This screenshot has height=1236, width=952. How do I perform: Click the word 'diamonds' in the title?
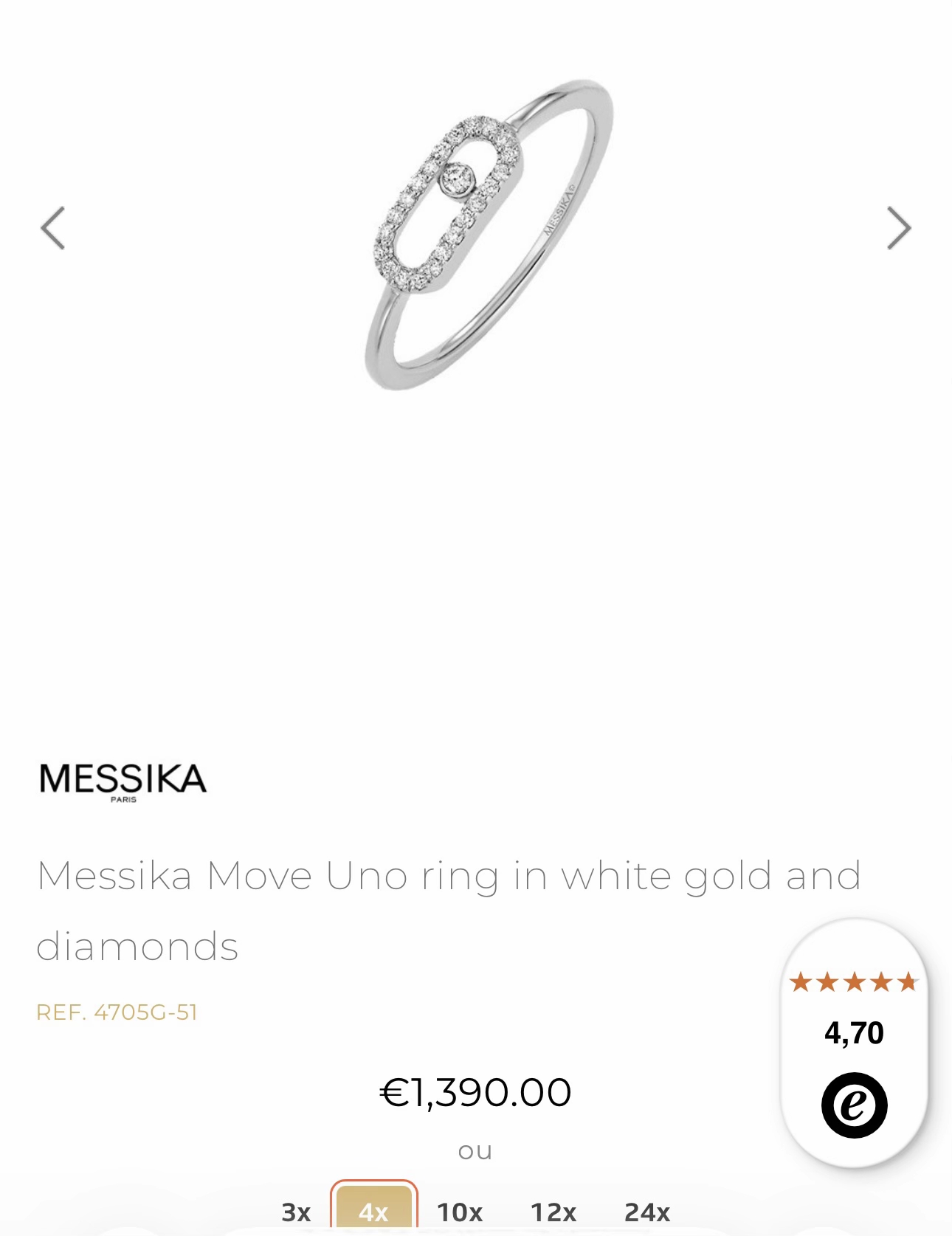pyautogui.click(x=137, y=946)
